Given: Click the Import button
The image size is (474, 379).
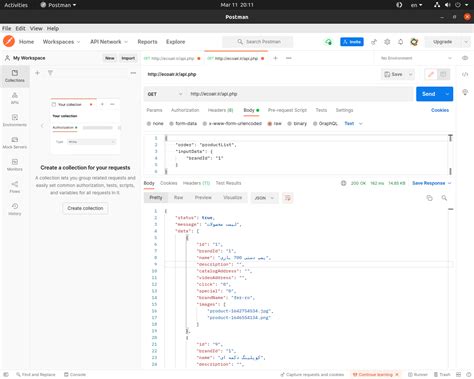Looking at the screenshot, I should coord(128,58).
